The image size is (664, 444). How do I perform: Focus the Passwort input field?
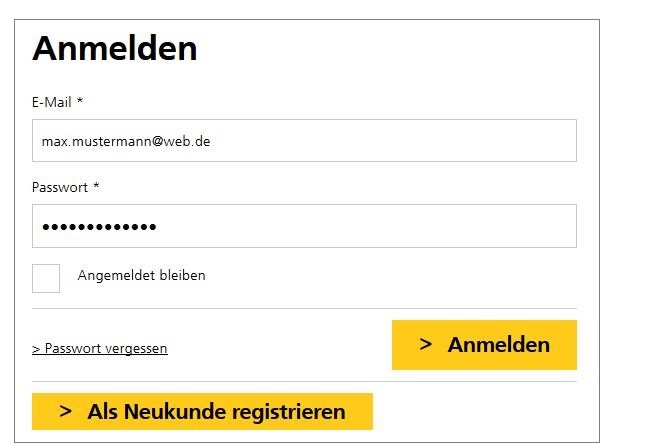point(304,226)
